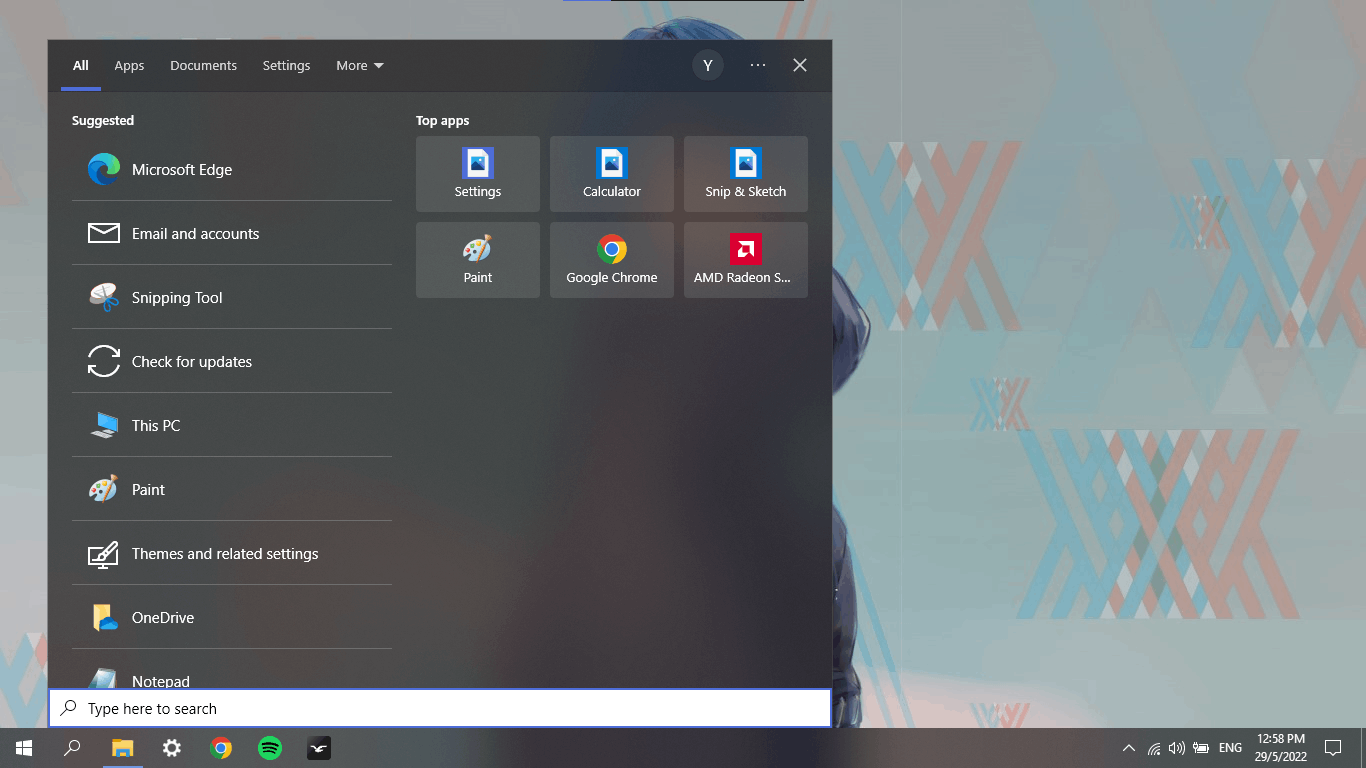Open volume speaker tray icon
Viewport: 1366px width, 768px height.
(1177, 748)
